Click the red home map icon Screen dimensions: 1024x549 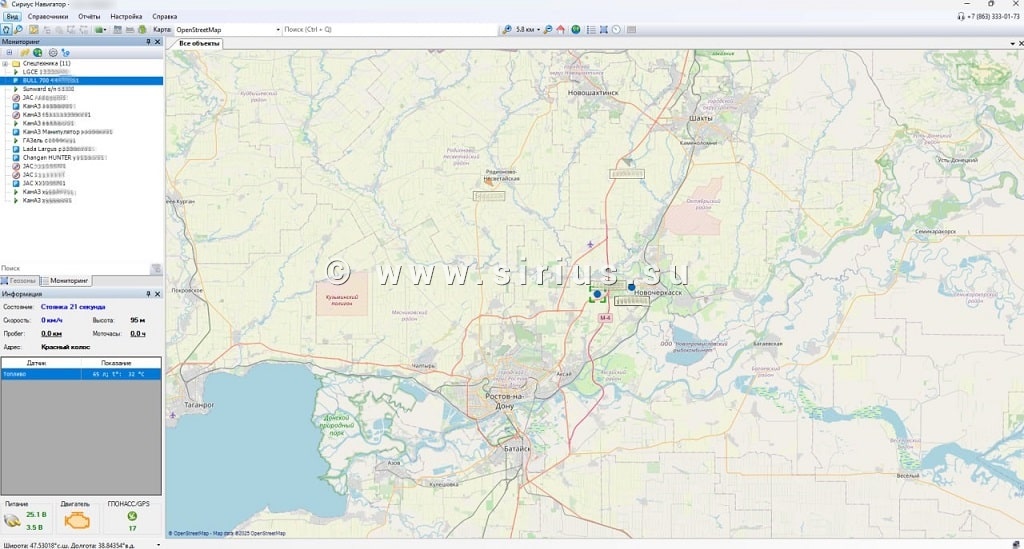pyautogui.click(x=561, y=30)
